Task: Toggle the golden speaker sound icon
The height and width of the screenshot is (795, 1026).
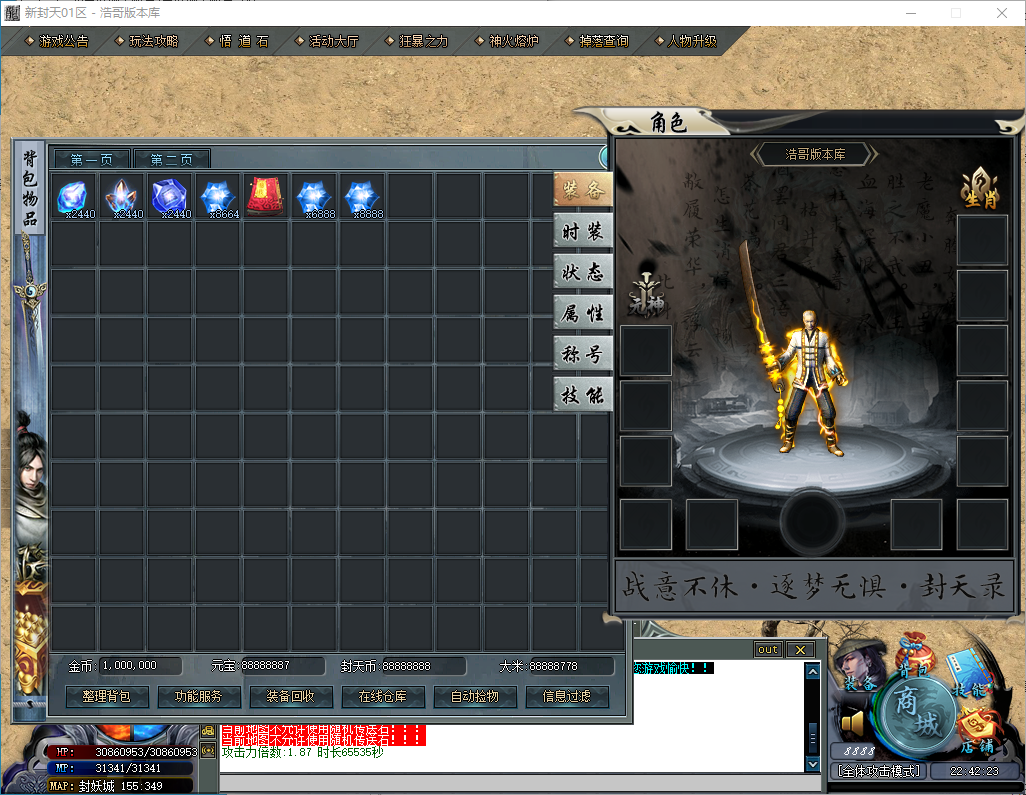Action: tap(854, 724)
